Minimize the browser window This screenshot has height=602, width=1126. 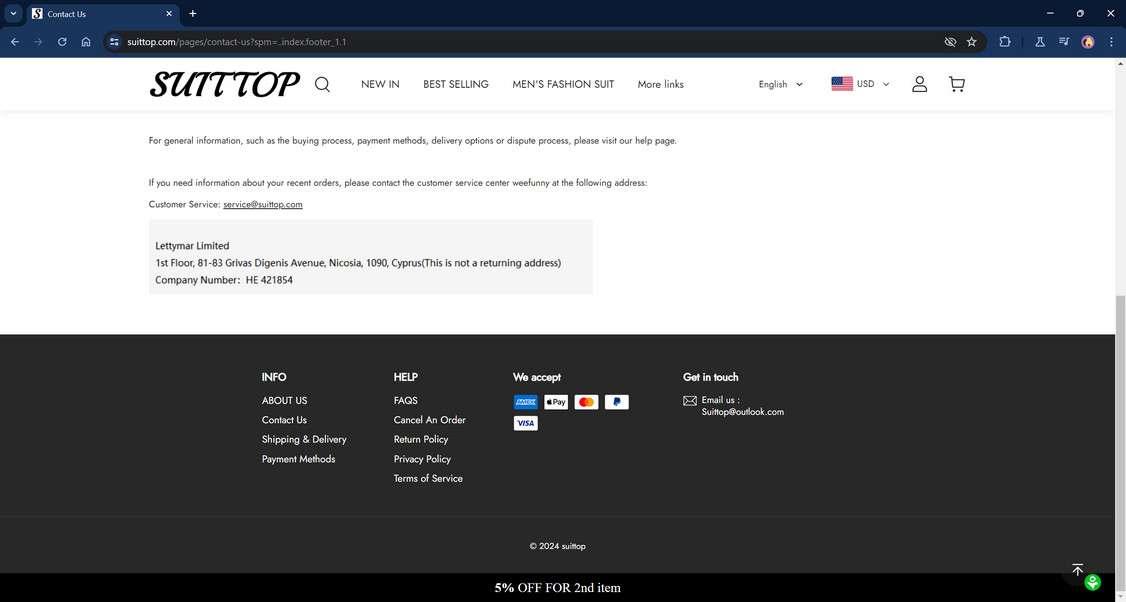[1050, 14]
